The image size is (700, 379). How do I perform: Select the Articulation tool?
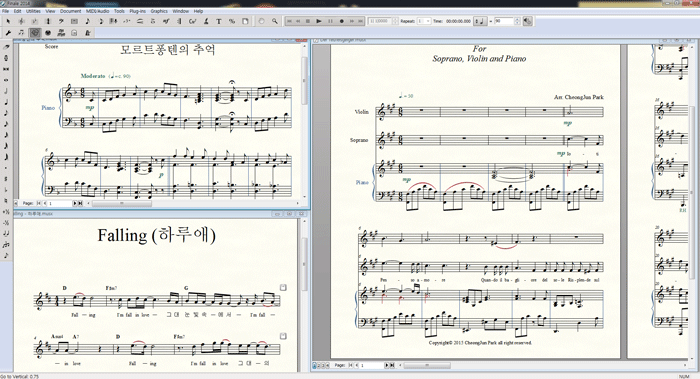tap(153, 21)
